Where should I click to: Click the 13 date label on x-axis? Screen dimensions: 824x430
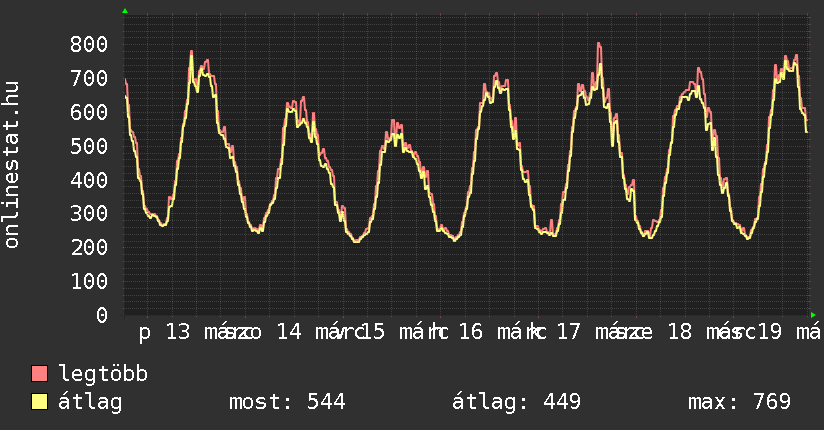[x=177, y=332]
